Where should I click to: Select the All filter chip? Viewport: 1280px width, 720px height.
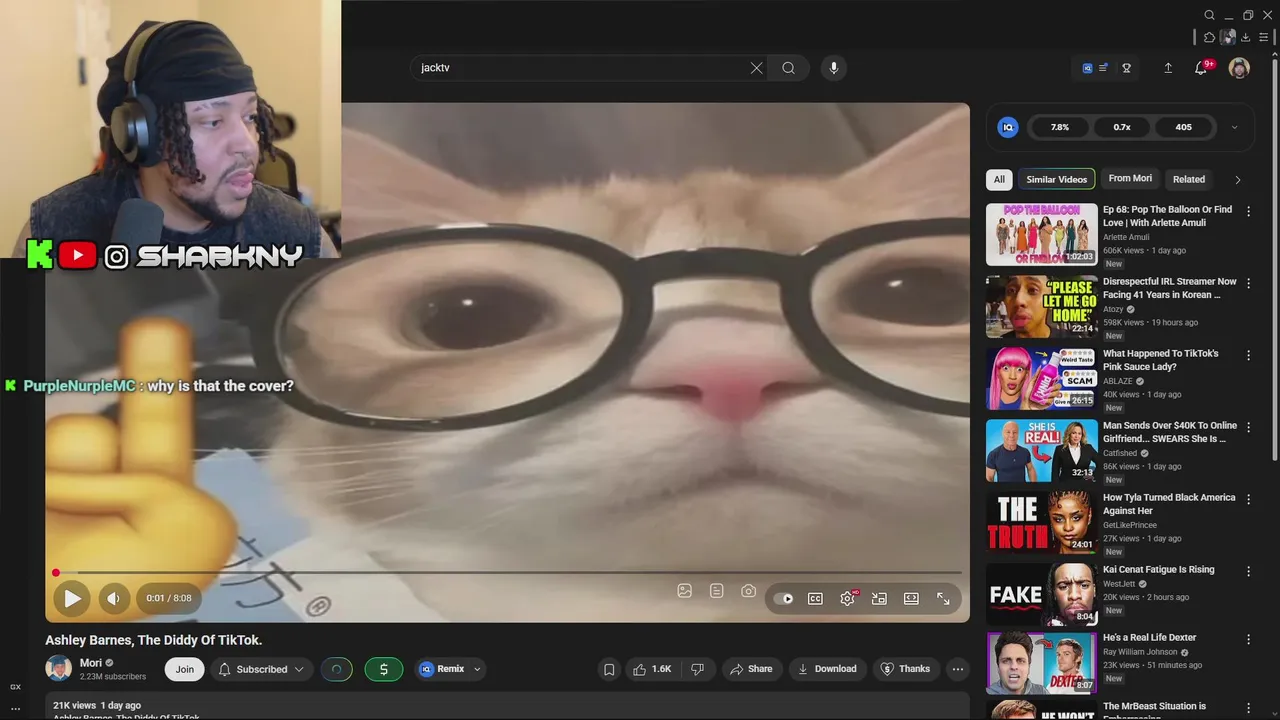999,179
